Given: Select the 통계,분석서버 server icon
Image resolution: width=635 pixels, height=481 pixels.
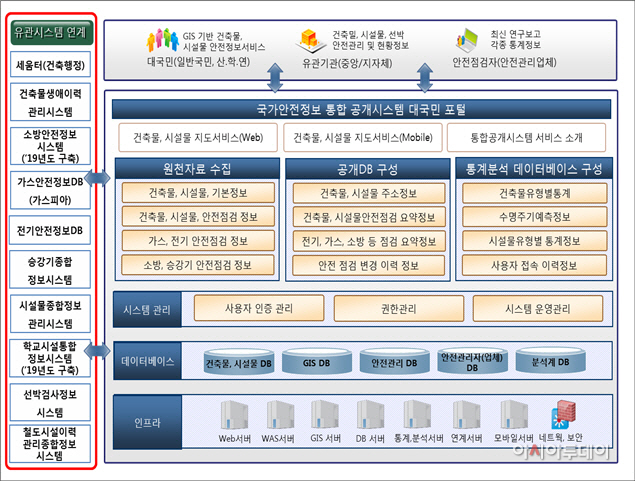Looking at the screenshot, I should coord(418,415).
